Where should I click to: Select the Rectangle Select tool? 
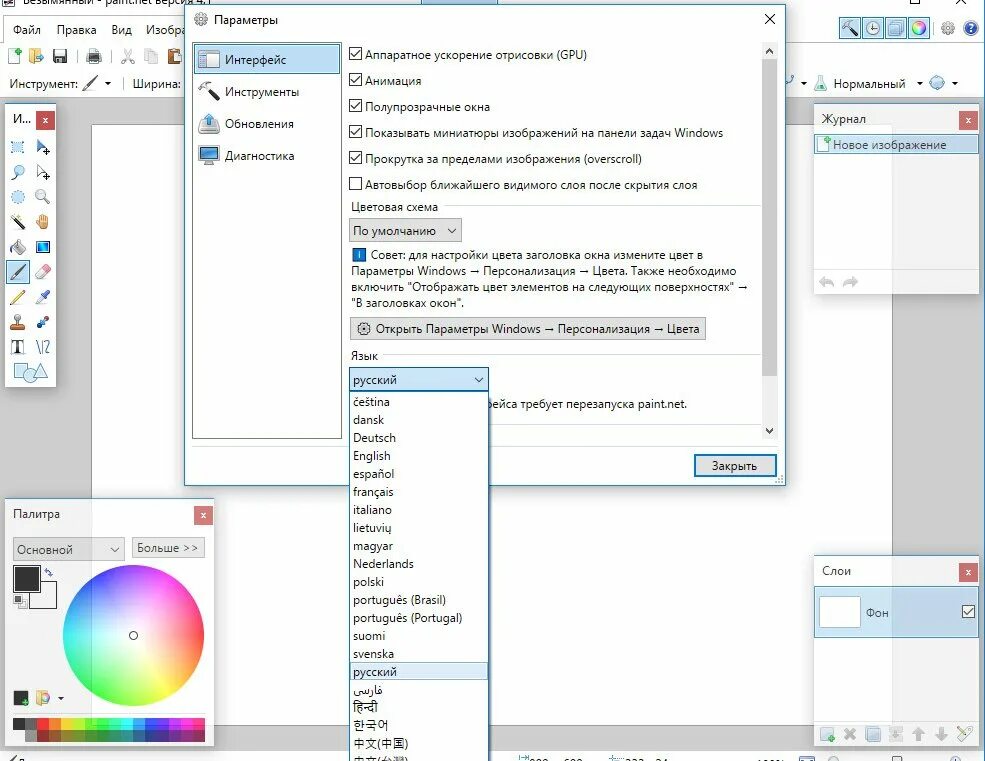pos(18,147)
